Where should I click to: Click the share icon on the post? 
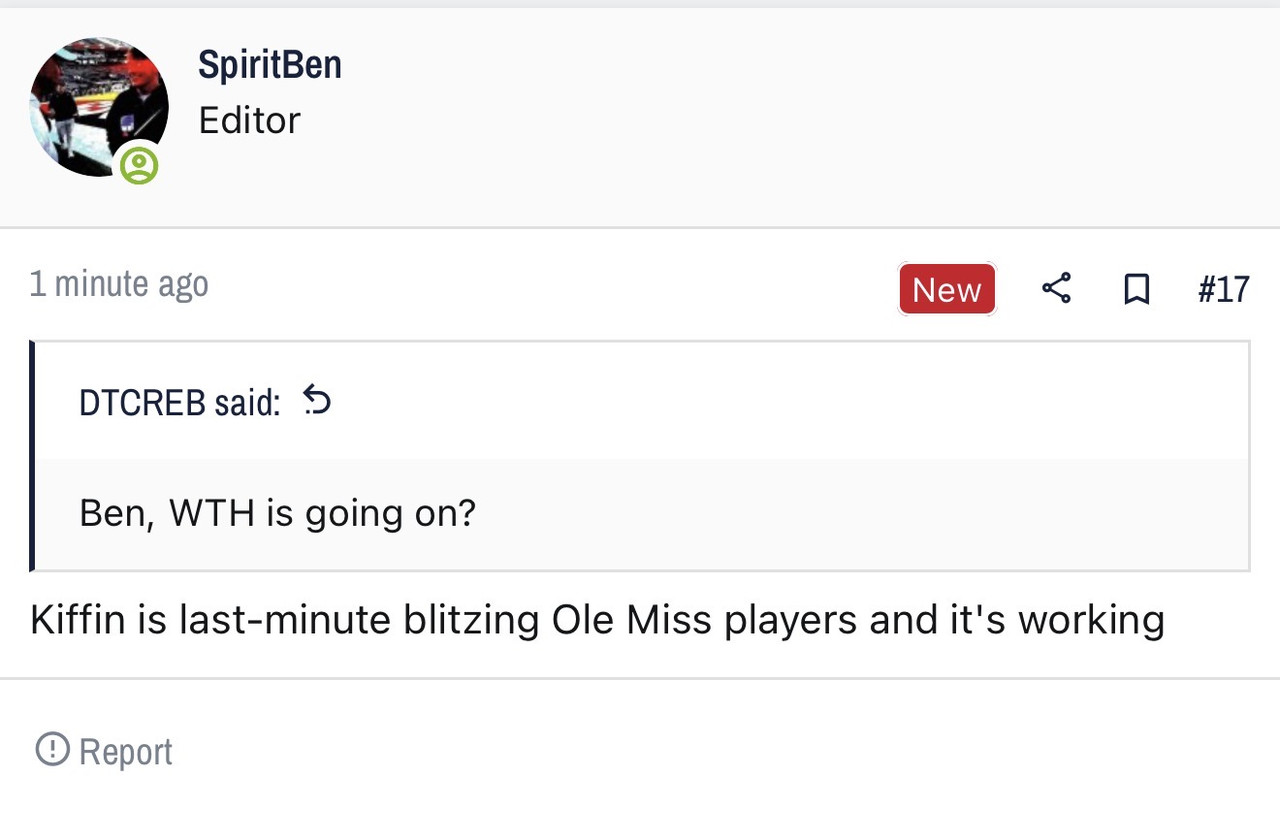1056,289
